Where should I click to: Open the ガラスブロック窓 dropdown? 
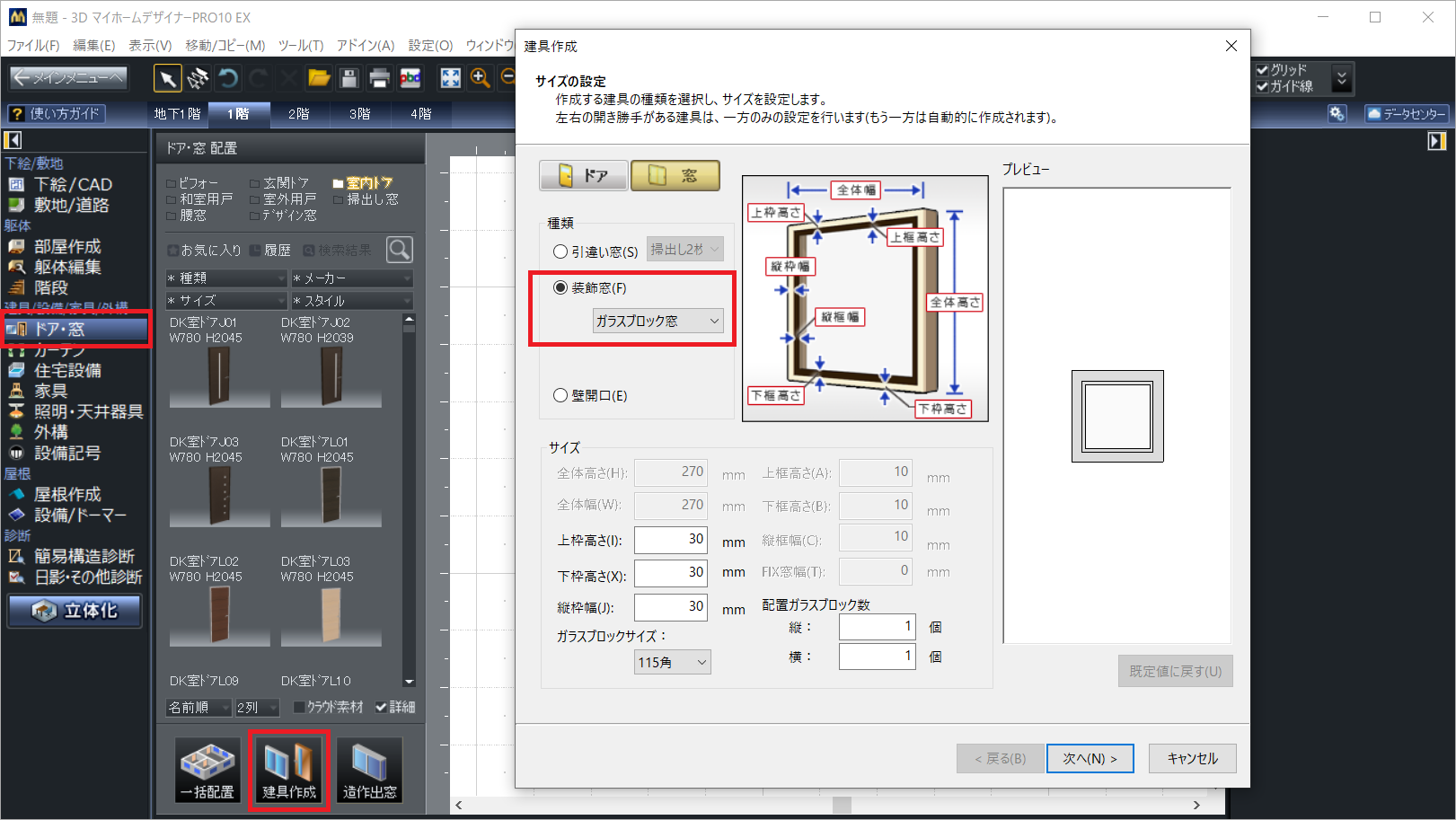coord(657,321)
